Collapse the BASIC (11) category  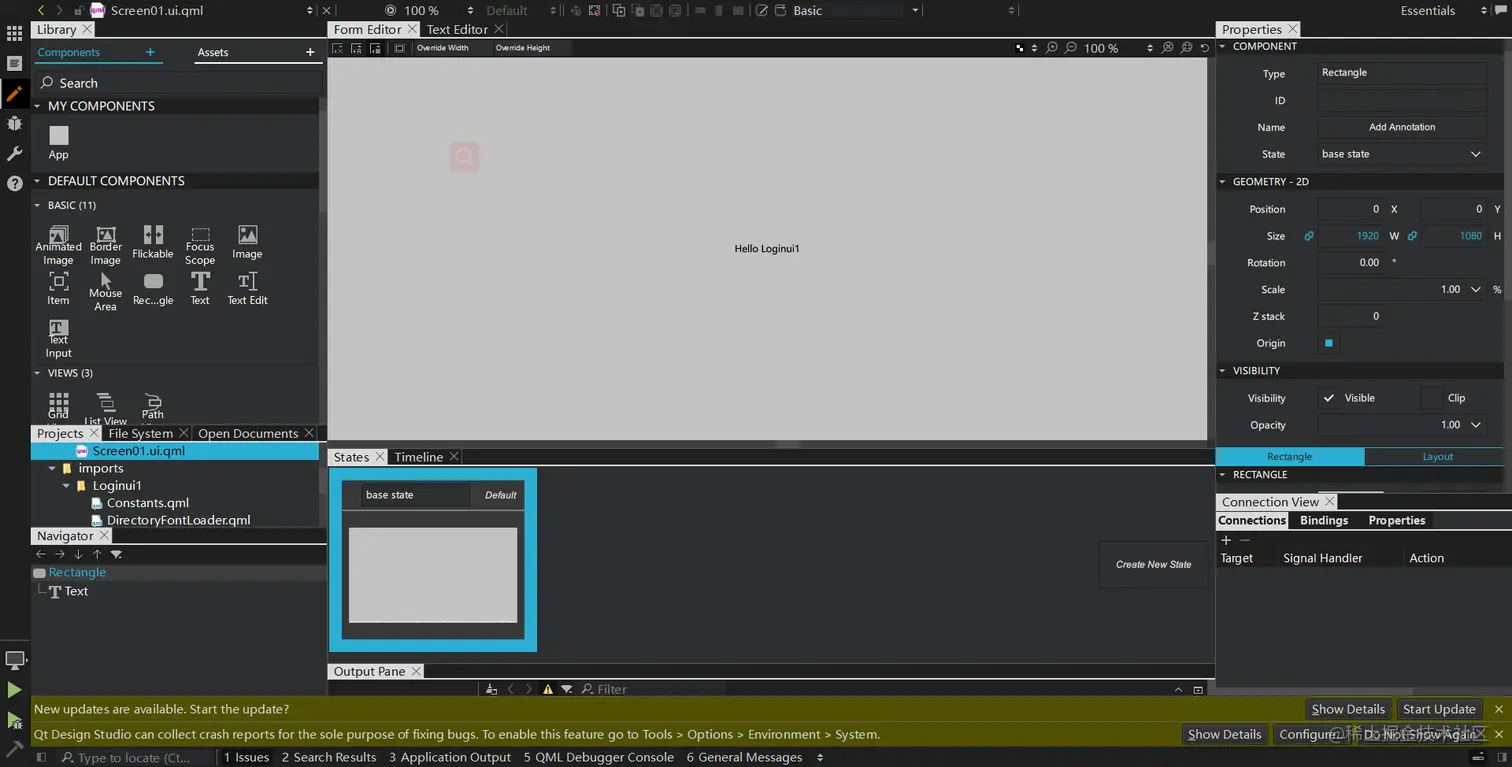point(38,205)
